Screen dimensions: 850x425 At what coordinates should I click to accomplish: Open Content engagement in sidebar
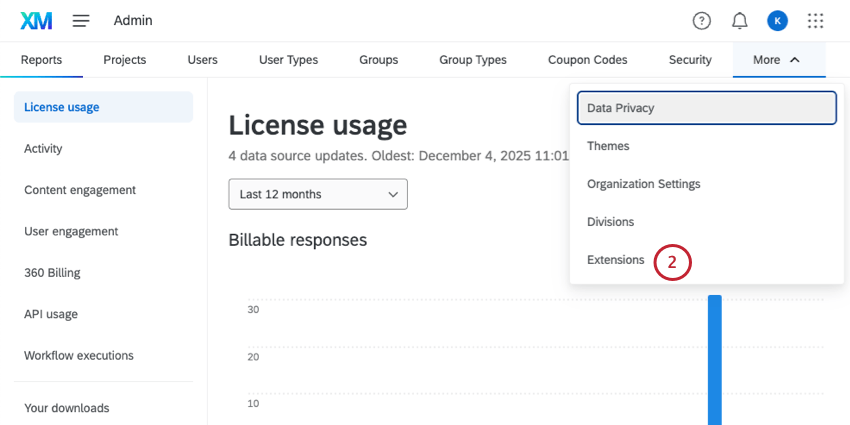coord(80,190)
